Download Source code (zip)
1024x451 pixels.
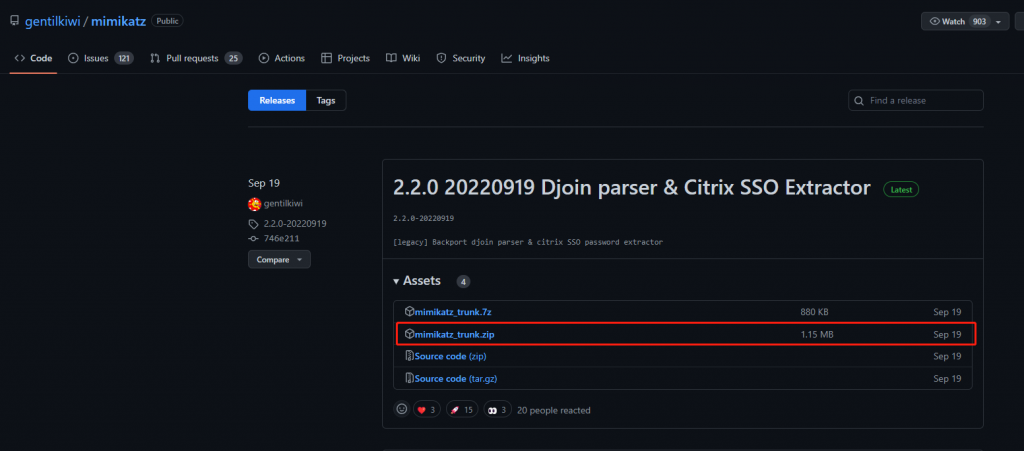point(451,356)
